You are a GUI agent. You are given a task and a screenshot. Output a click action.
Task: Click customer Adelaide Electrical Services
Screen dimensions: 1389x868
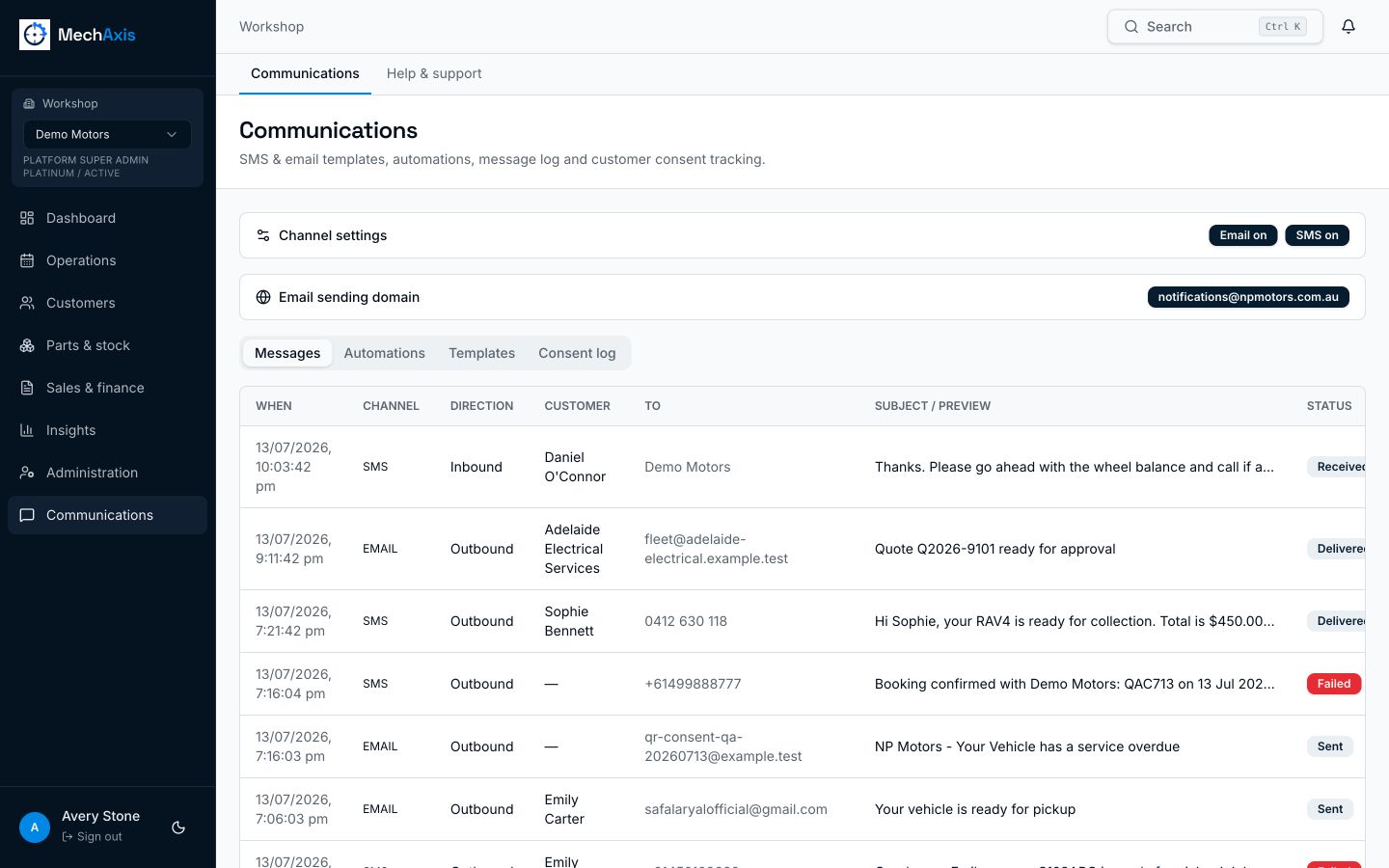(x=574, y=549)
